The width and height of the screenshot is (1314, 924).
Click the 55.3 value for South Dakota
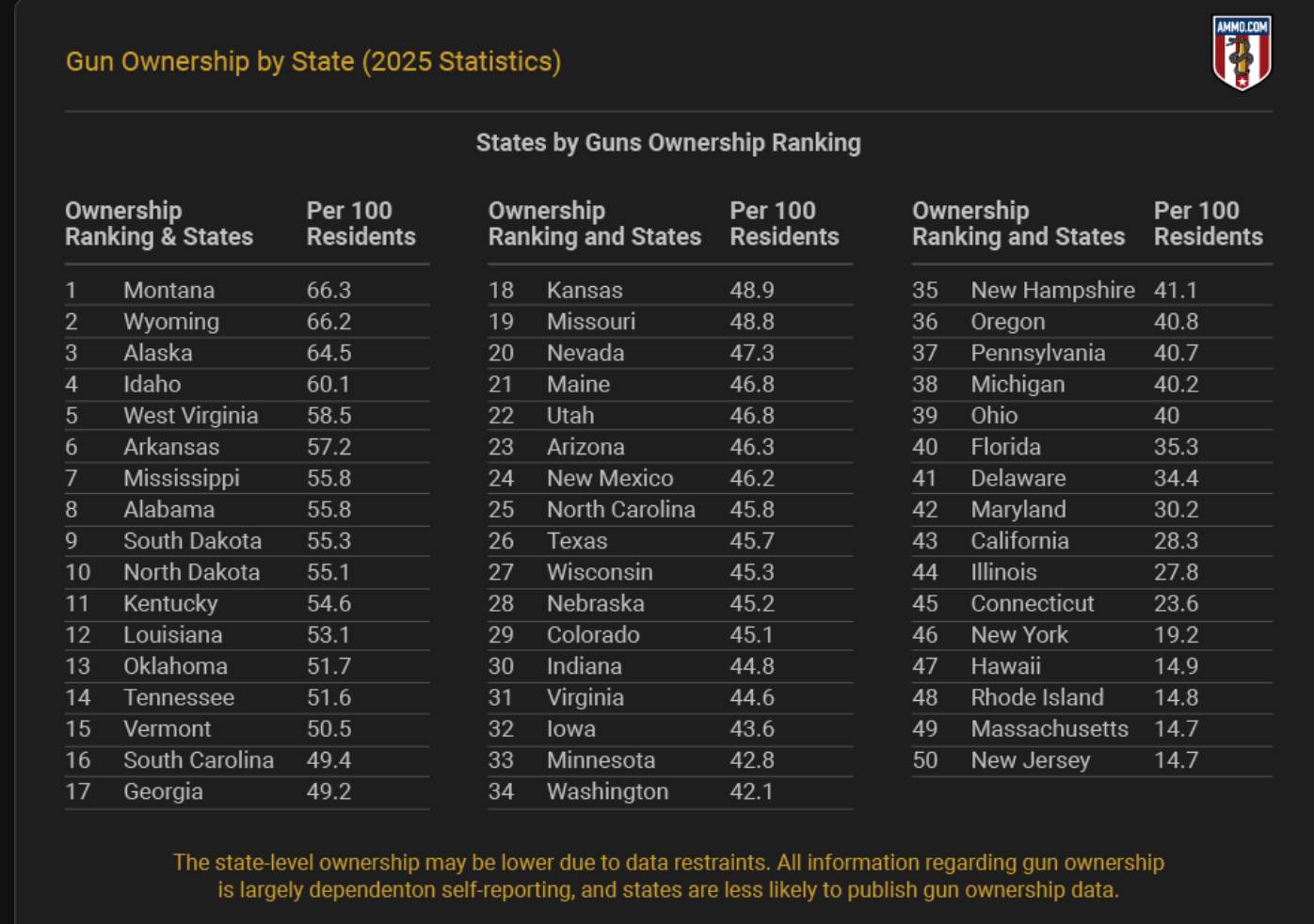pos(328,541)
